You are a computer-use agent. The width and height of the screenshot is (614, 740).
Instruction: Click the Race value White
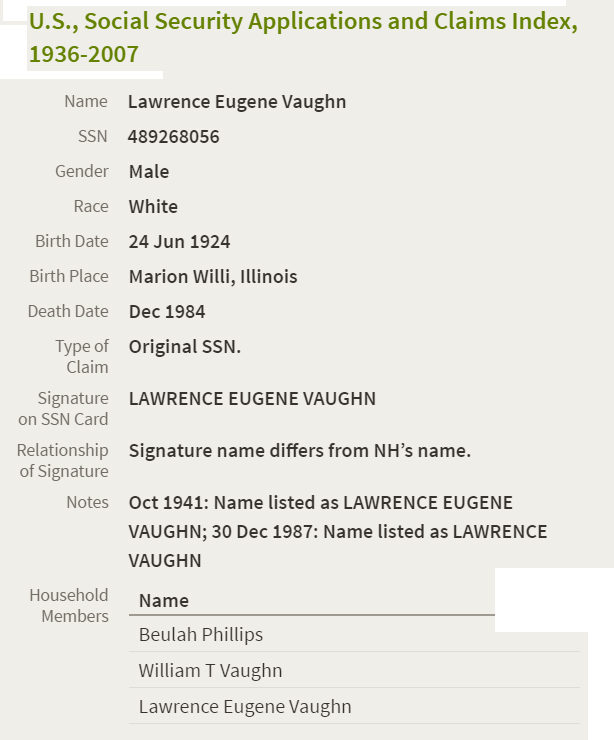pos(153,207)
